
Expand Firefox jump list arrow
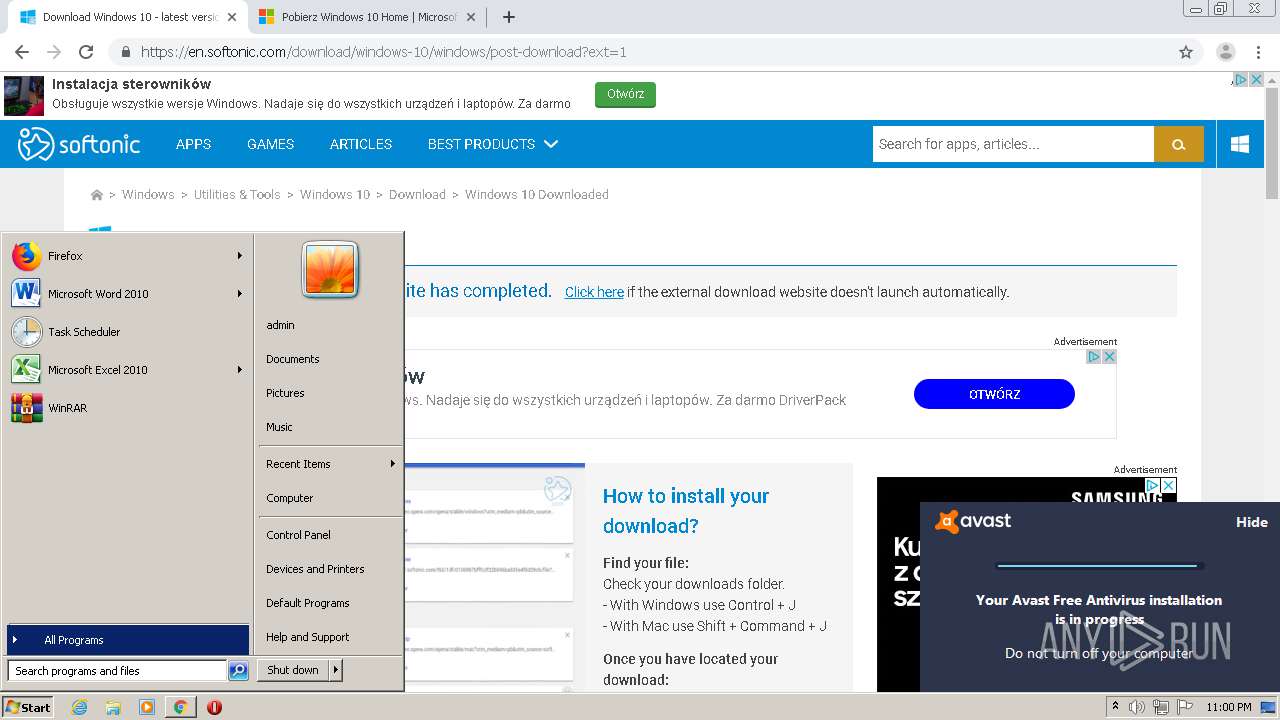coord(240,256)
